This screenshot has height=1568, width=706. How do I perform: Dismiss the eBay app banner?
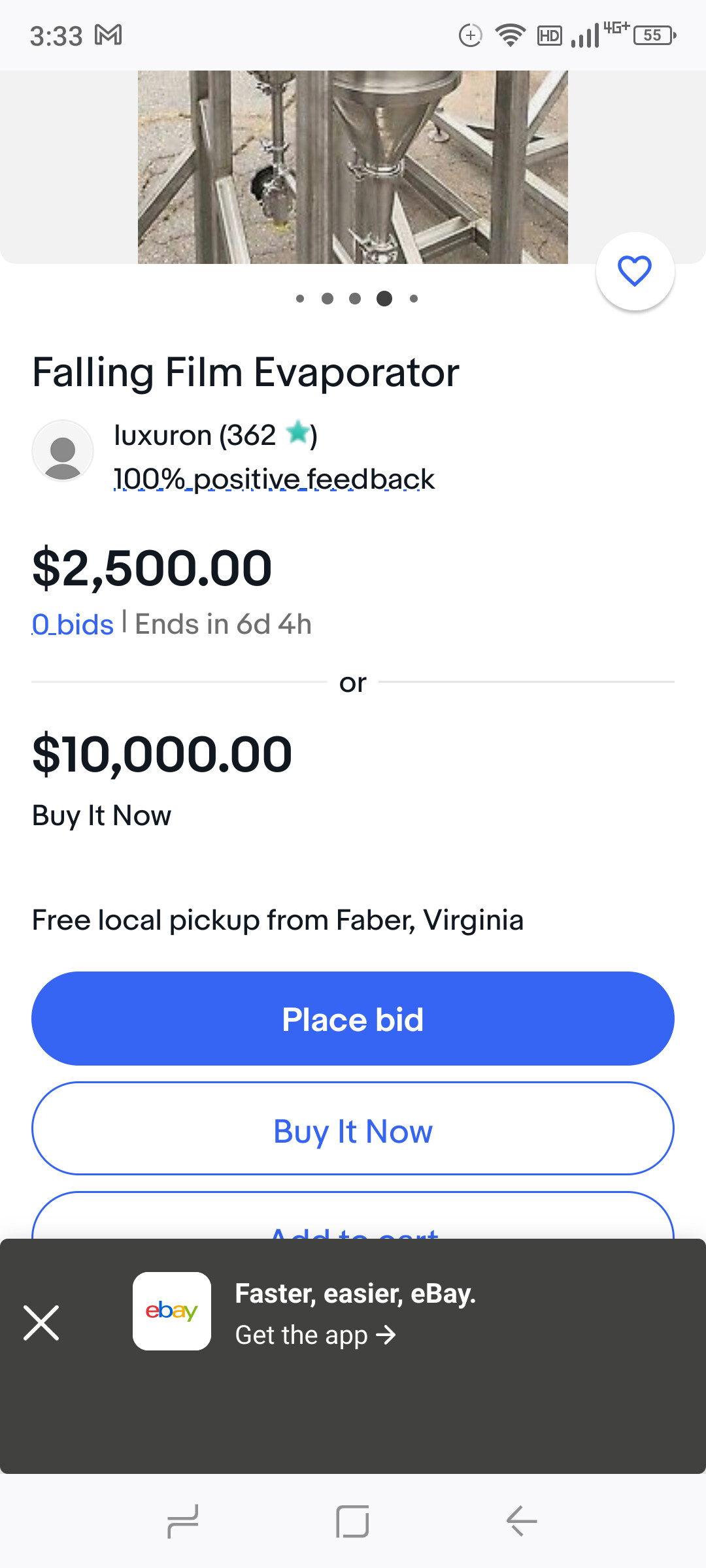[x=41, y=1323]
